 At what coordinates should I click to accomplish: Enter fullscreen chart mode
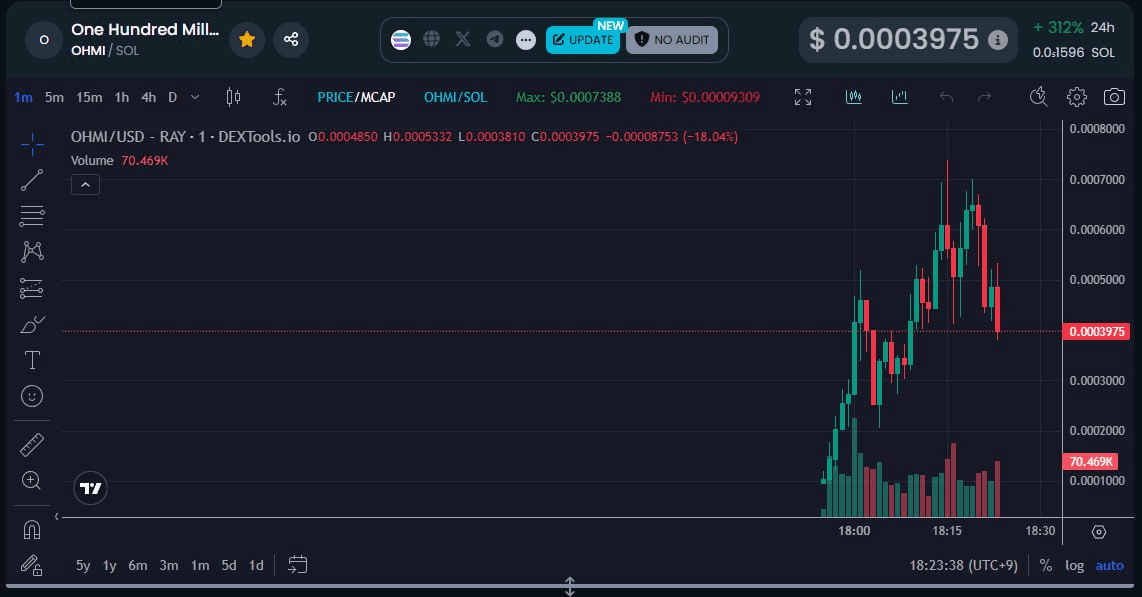[803, 97]
